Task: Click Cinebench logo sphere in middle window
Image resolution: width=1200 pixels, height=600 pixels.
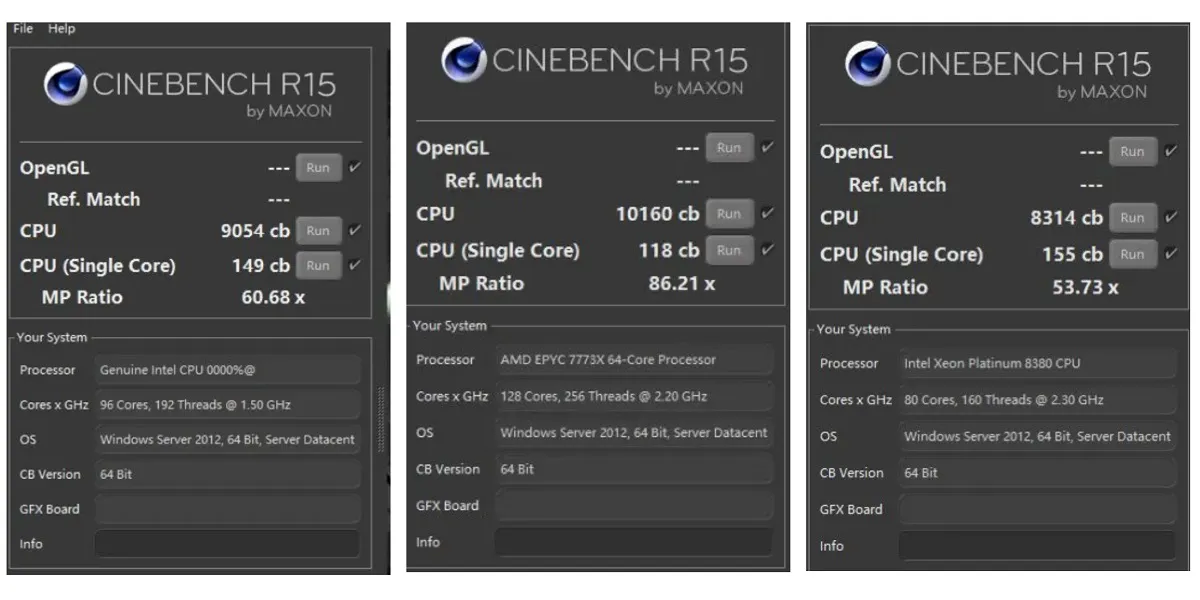Action: point(464,60)
